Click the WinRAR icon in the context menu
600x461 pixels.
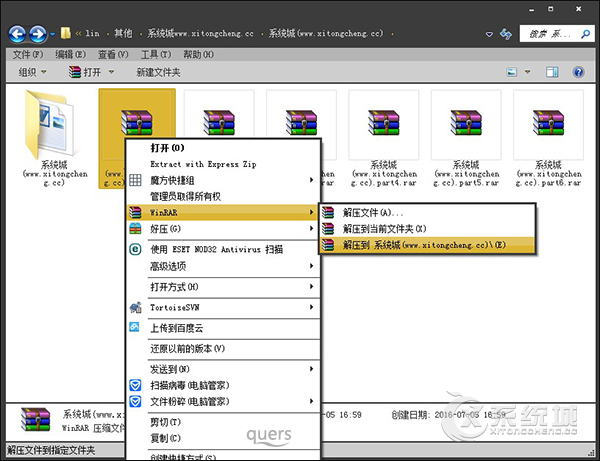pyautogui.click(x=135, y=212)
